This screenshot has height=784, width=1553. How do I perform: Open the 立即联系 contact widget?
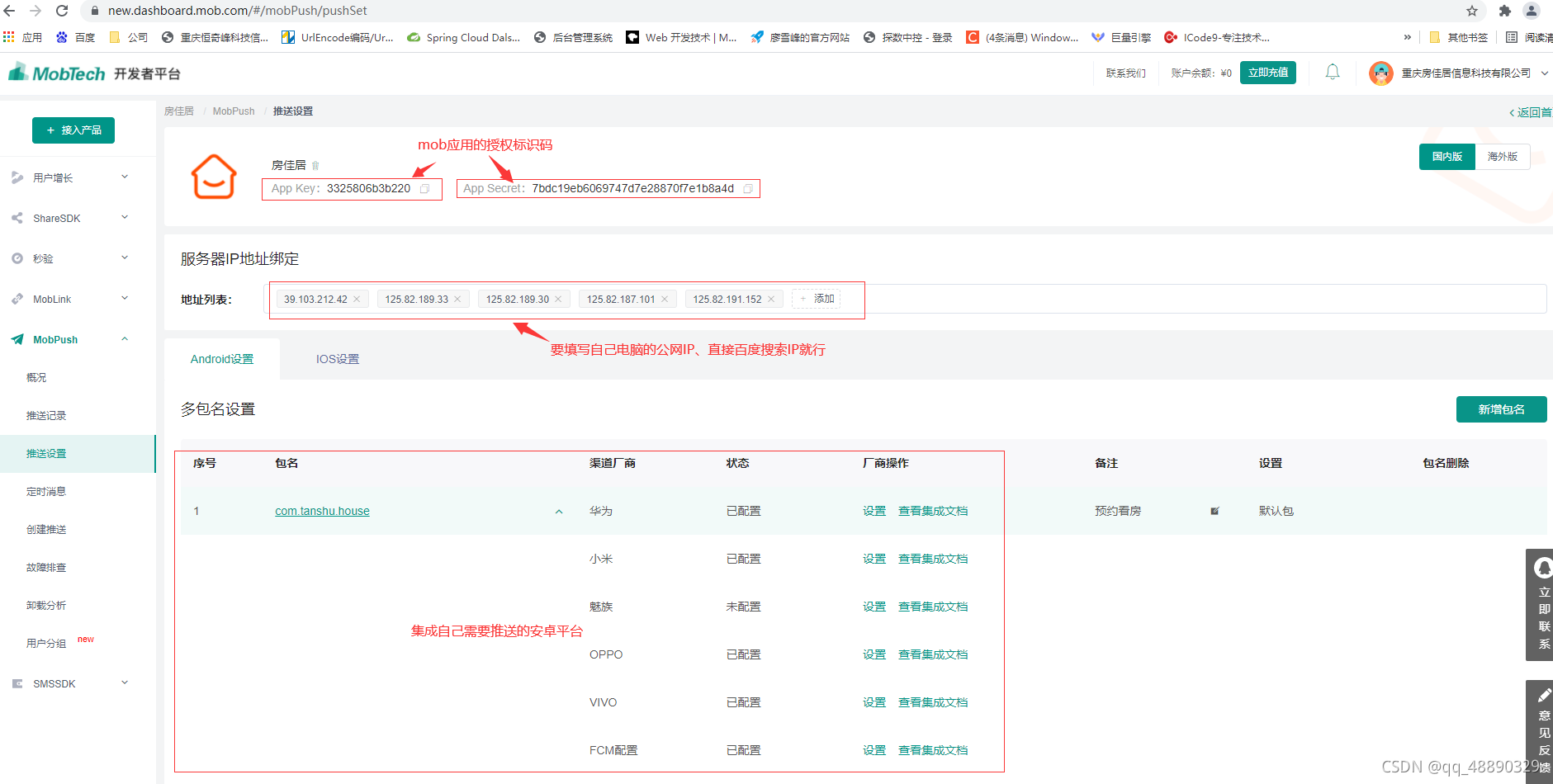1540,605
